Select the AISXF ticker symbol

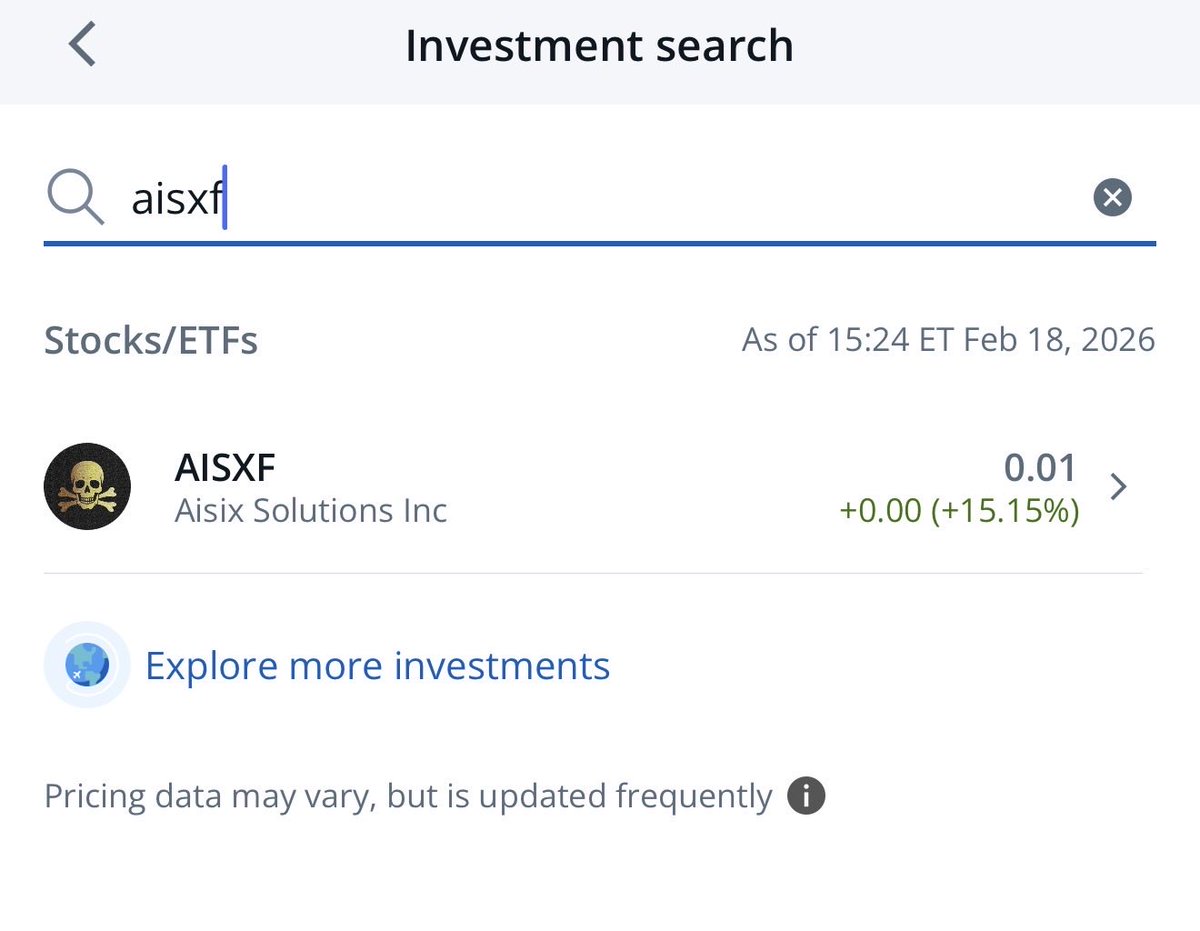coord(227,467)
